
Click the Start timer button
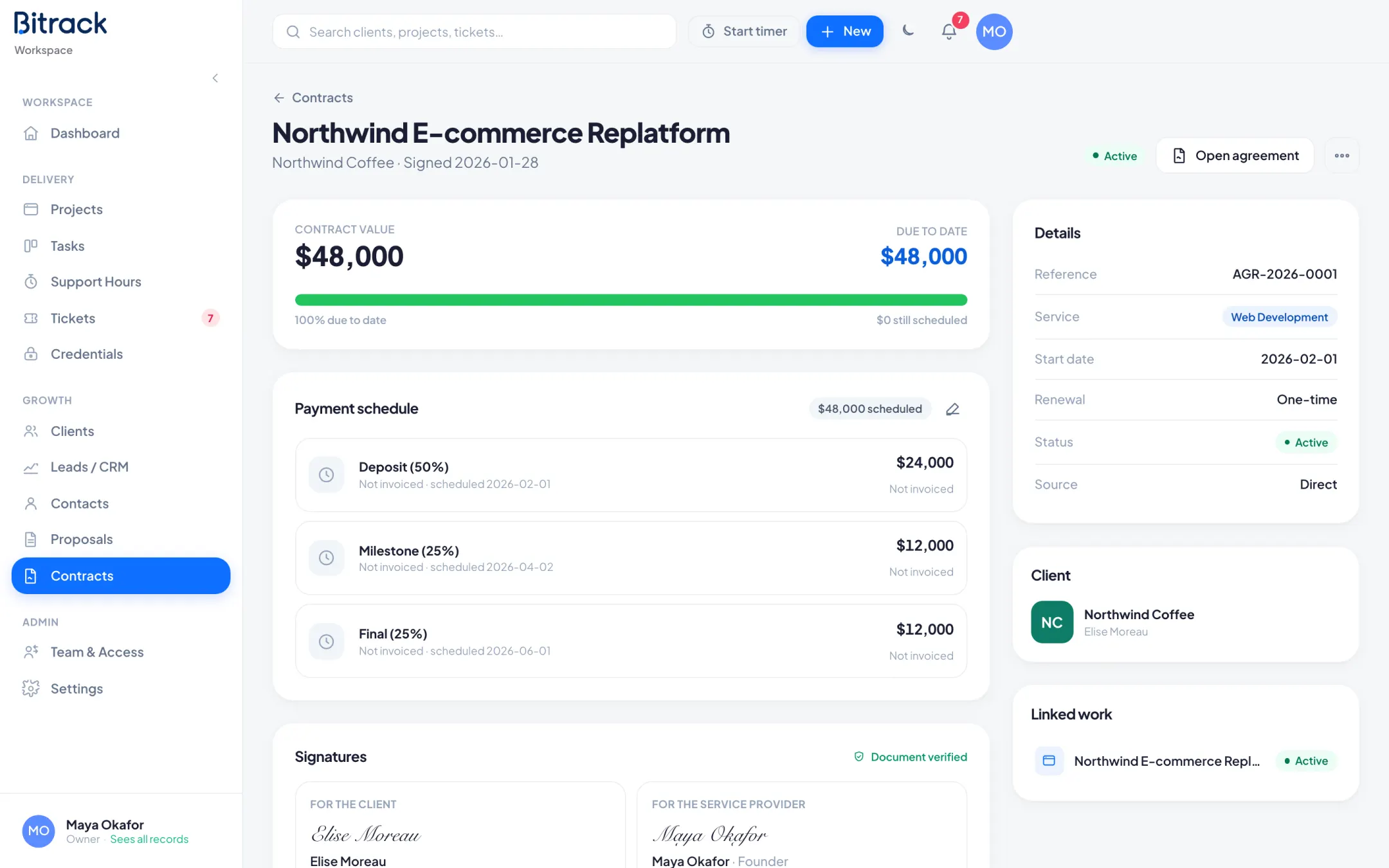[743, 32]
